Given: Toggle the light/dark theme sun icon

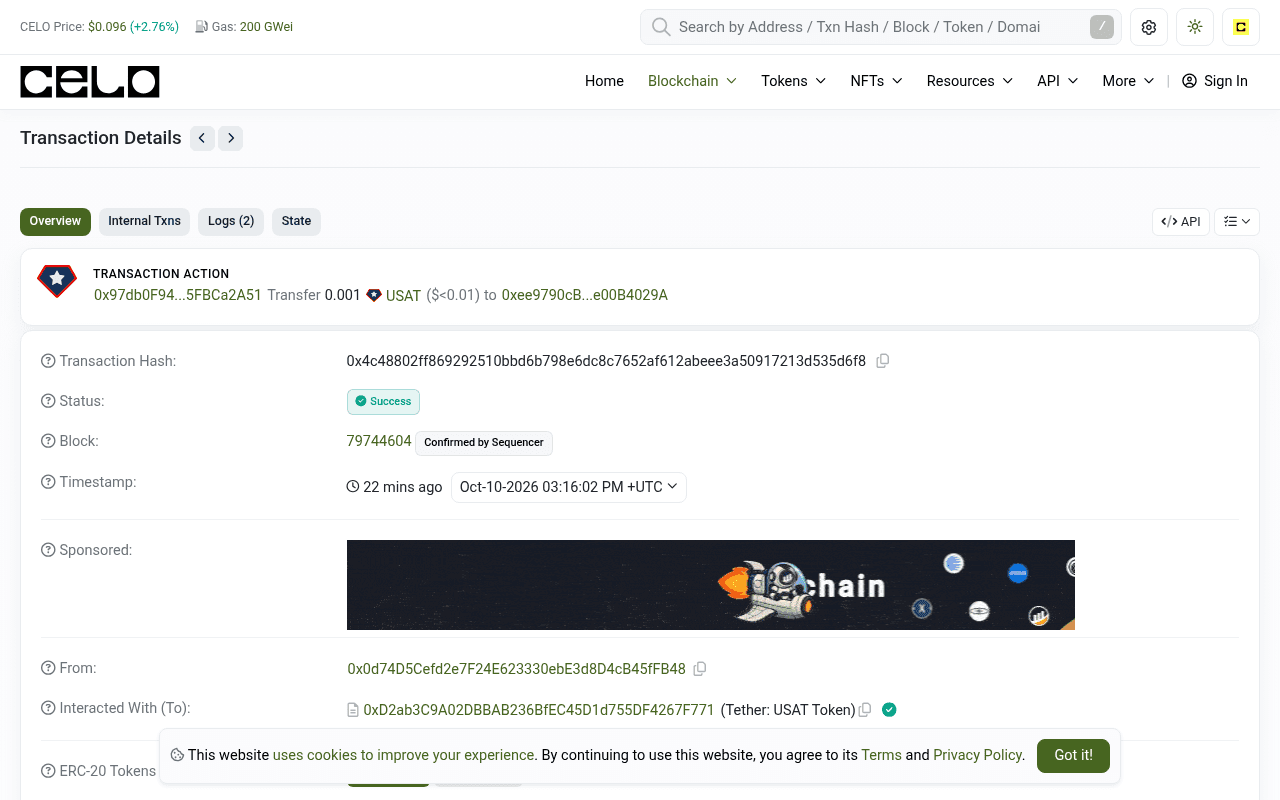Looking at the screenshot, I should pos(1195,27).
